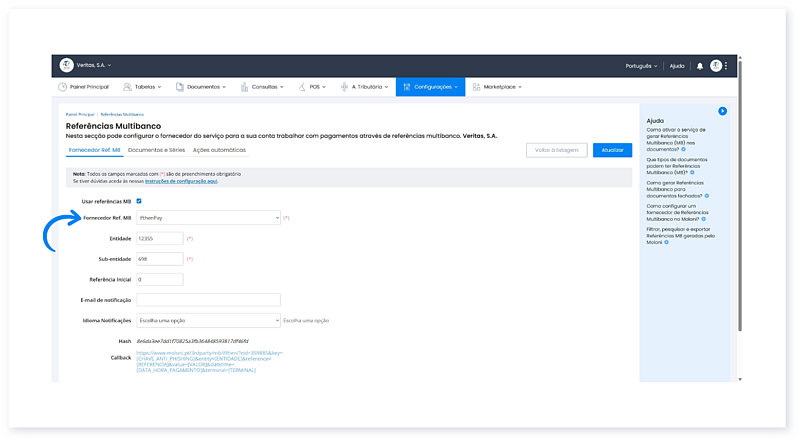This screenshot has width=800, height=442.
Task: Click the Configurações sliders icon
Action: [407, 87]
